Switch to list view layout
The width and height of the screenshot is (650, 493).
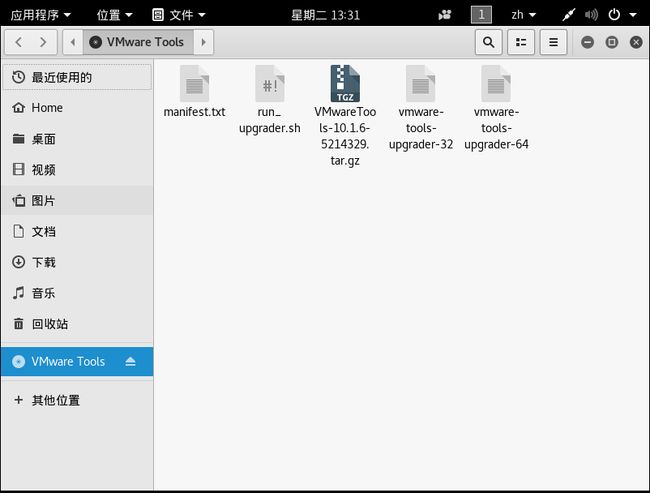[521, 42]
